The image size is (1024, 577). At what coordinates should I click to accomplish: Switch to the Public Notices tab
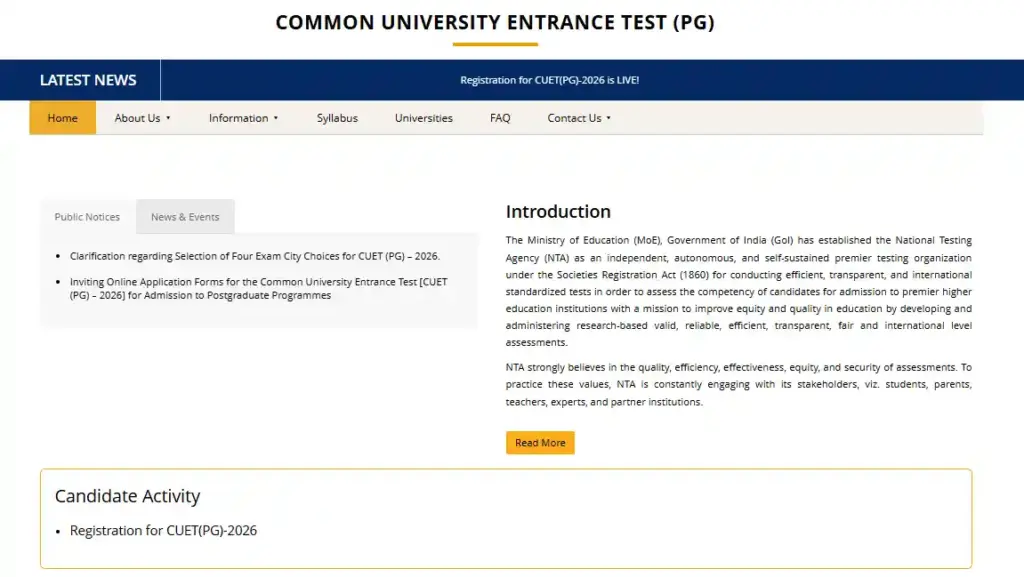(x=86, y=216)
